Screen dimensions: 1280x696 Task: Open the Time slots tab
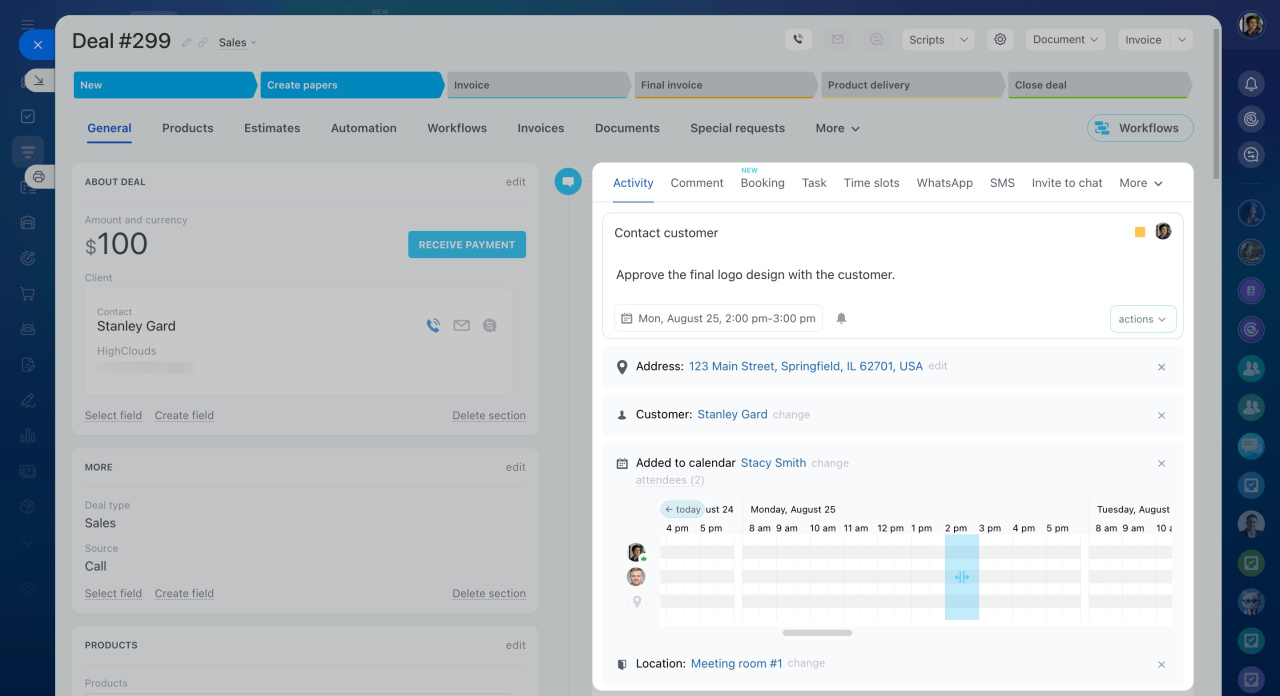click(x=872, y=183)
